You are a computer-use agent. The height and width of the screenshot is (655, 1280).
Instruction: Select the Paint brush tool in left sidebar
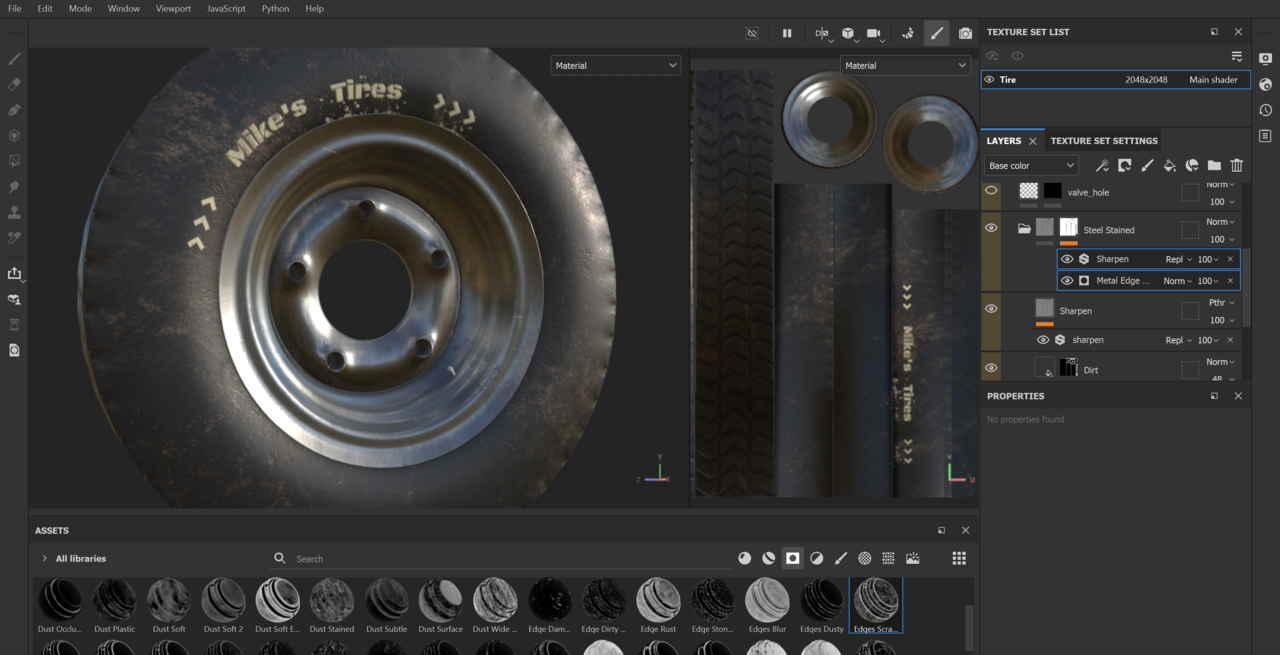(14, 59)
